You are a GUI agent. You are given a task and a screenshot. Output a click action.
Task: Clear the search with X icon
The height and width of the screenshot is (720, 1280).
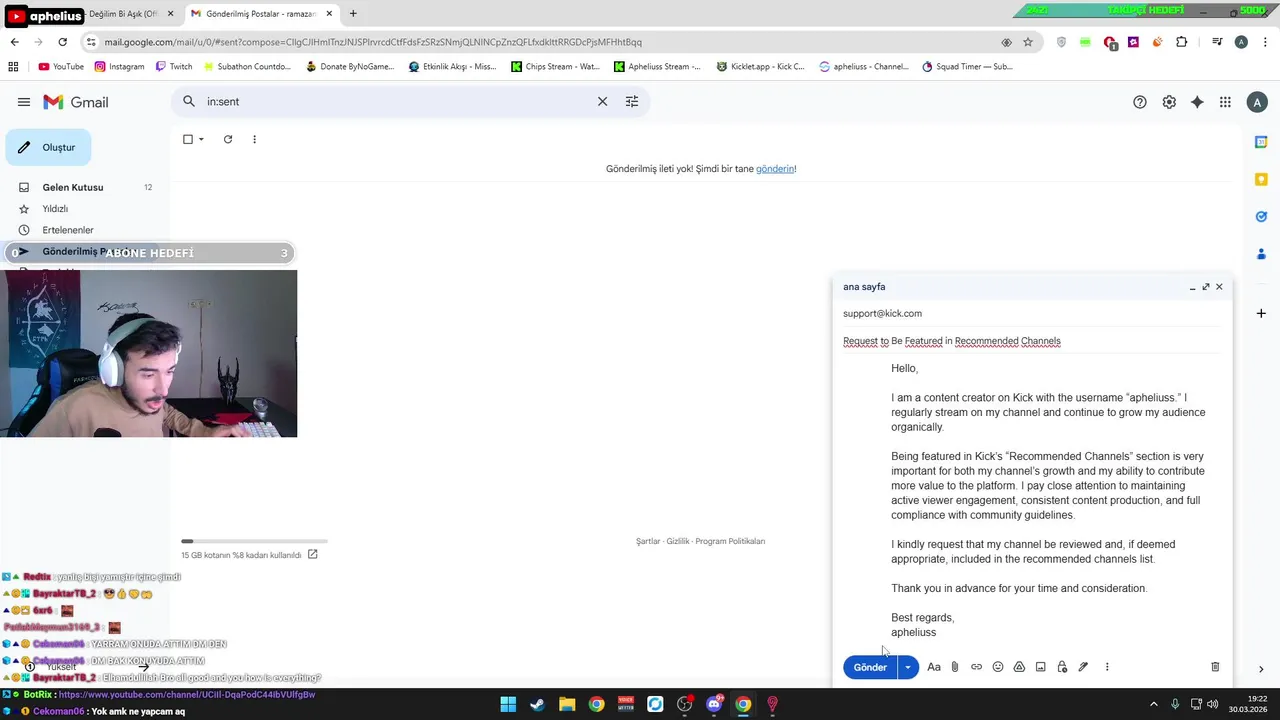[602, 101]
